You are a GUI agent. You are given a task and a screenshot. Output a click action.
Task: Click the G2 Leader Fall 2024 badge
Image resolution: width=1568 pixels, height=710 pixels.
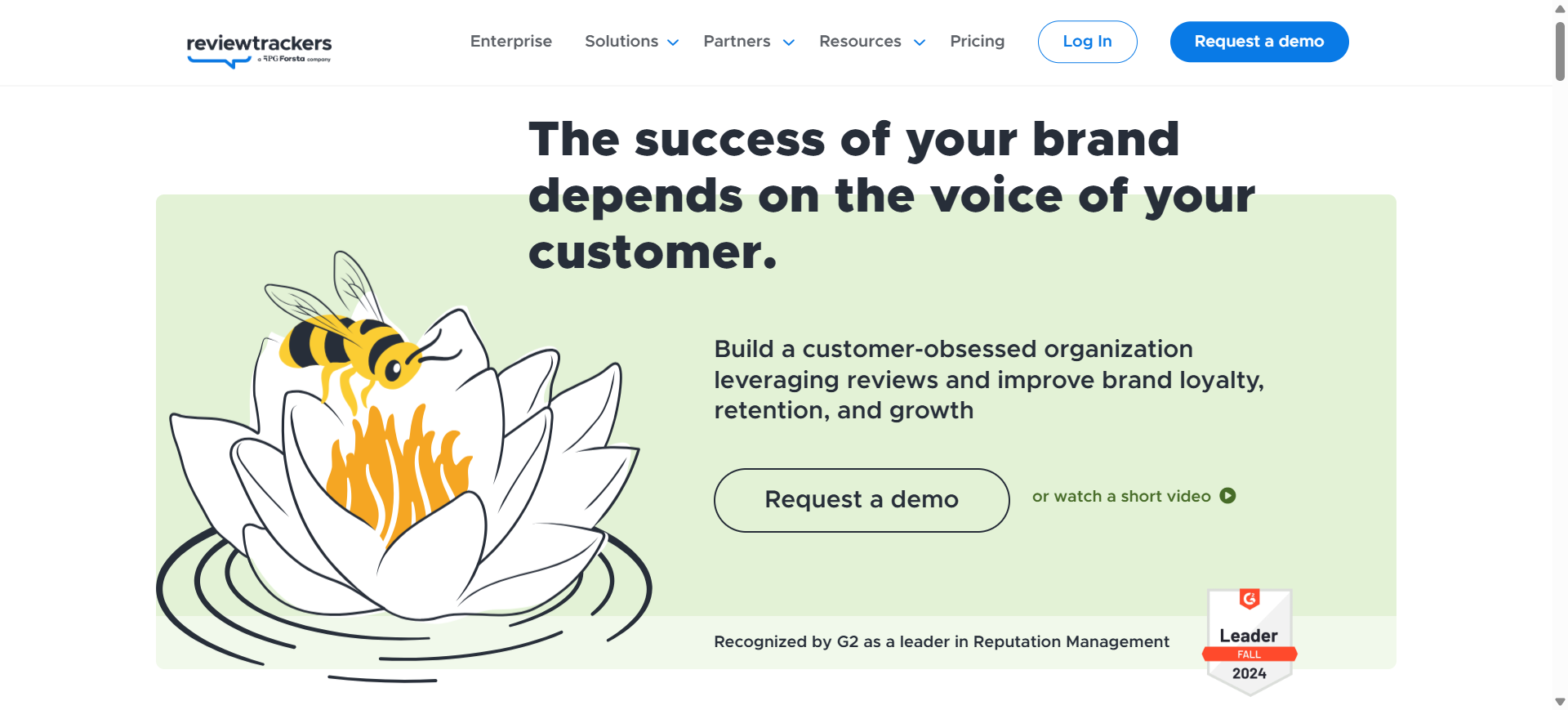pyautogui.click(x=1249, y=641)
